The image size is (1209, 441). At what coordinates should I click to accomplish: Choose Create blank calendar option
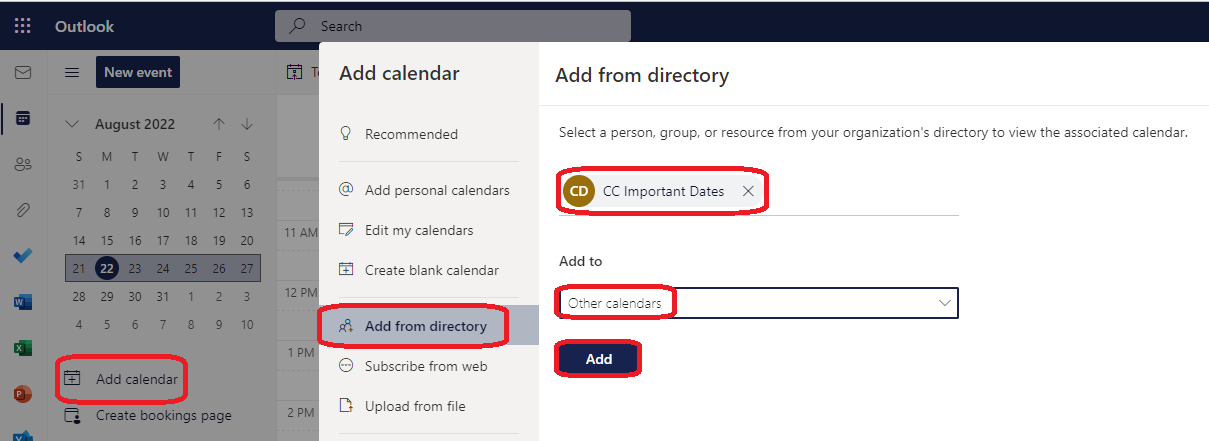point(429,270)
